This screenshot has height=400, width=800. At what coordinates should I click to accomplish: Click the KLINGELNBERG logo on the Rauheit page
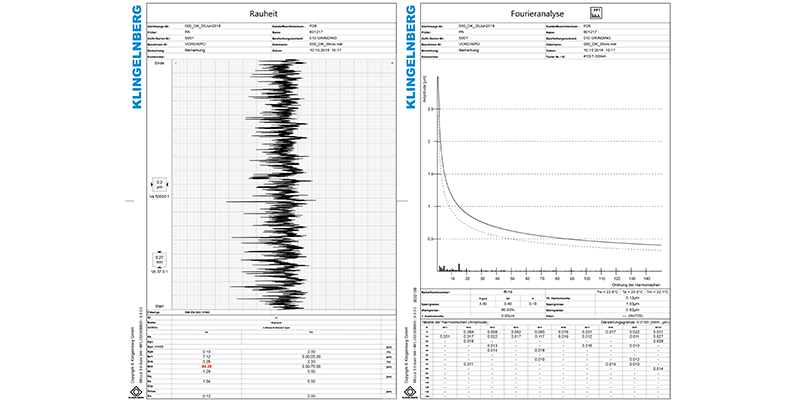(x=136, y=57)
